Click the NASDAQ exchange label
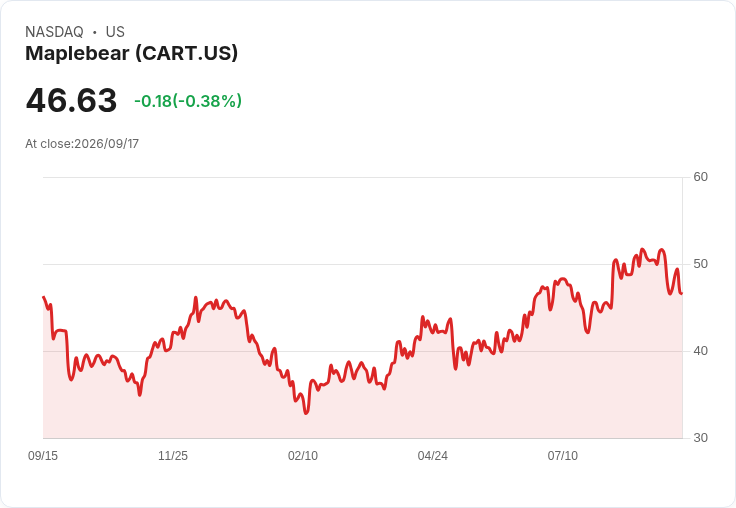 click(54, 32)
